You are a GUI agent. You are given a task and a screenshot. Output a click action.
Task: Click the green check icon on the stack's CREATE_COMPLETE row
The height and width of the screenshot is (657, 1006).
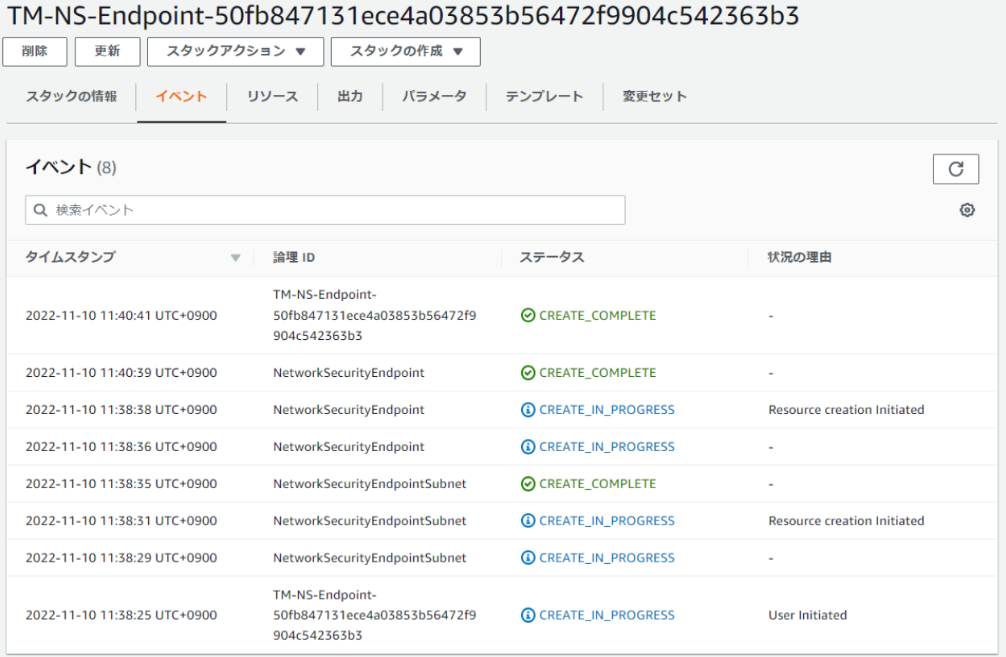pyautogui.click(x=528, y=315)
